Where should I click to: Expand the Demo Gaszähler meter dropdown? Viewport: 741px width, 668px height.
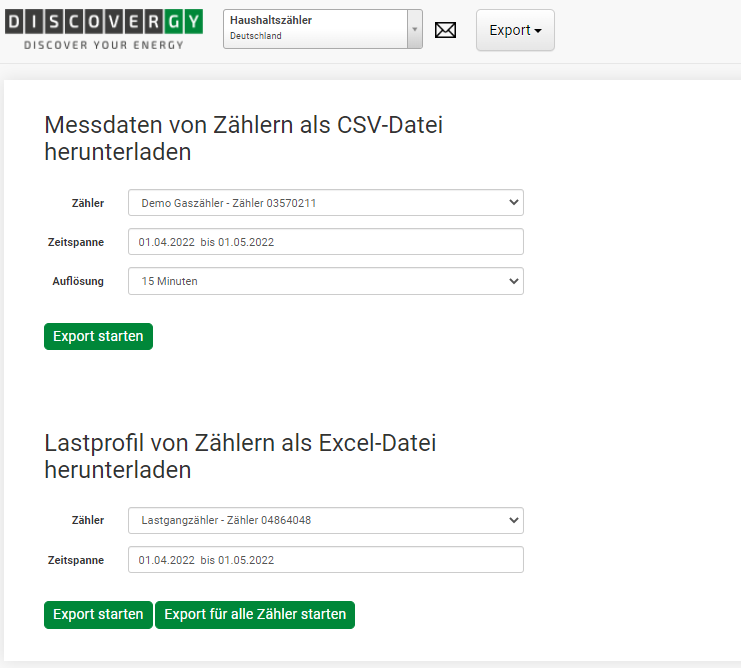point(325,203)
